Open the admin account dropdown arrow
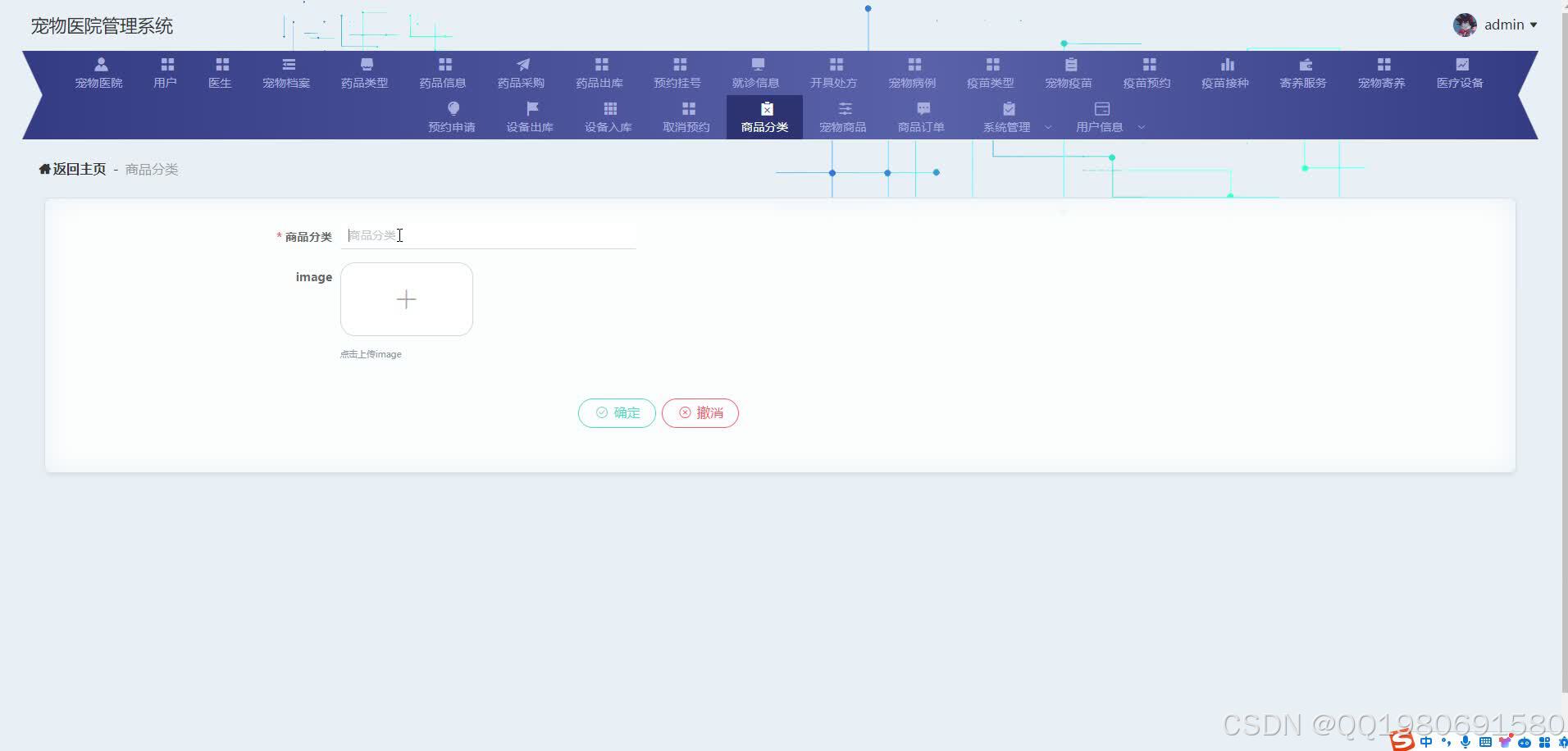This screenshot has height=751, width=1568. point(1534,25)
